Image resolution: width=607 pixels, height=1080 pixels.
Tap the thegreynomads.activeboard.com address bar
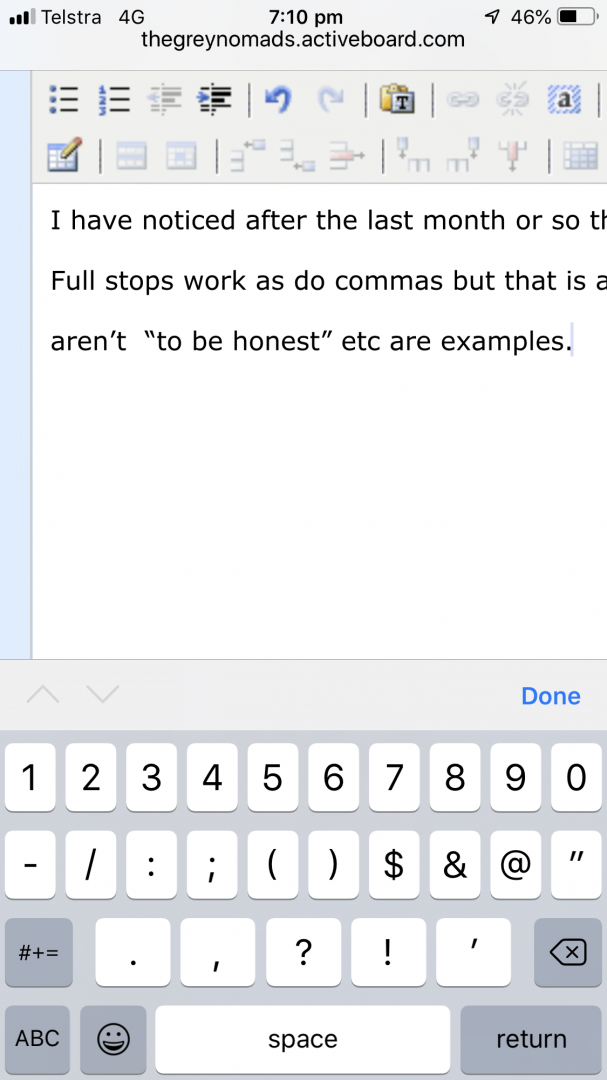pos(303,40)
